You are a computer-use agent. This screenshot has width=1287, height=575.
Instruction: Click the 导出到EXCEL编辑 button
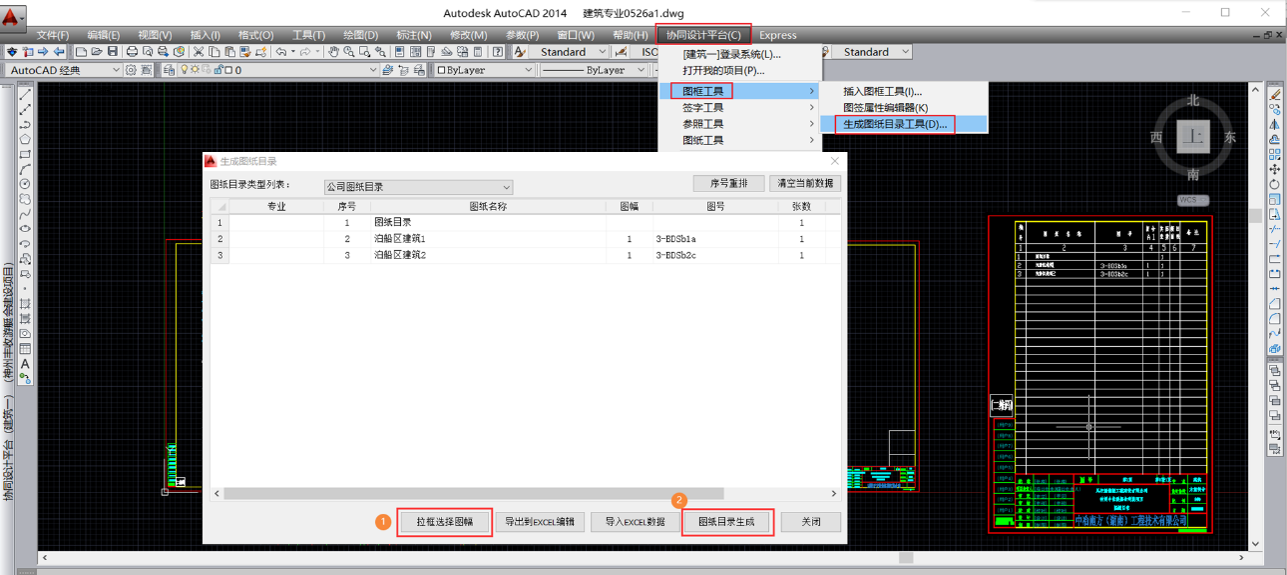(x=540, y=522)
